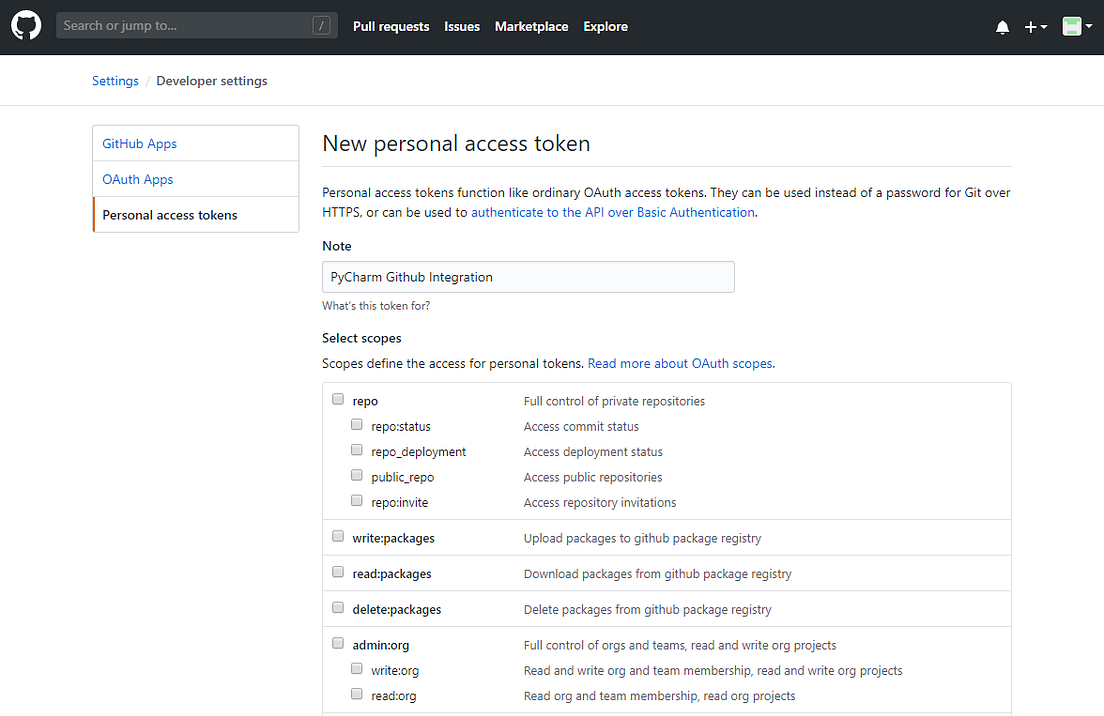Toggle the read:org checkbox
The image size is (1104, 716).
pos(357,694)
